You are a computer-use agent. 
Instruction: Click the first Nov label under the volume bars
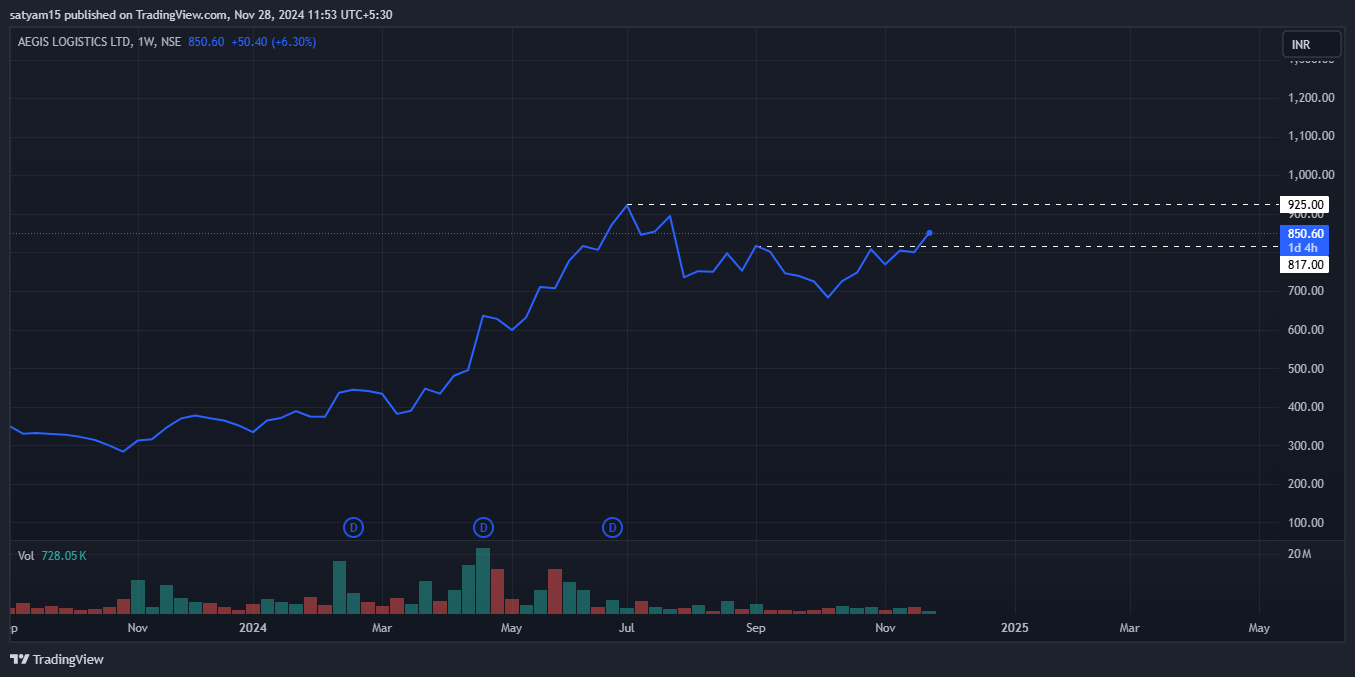138,628
